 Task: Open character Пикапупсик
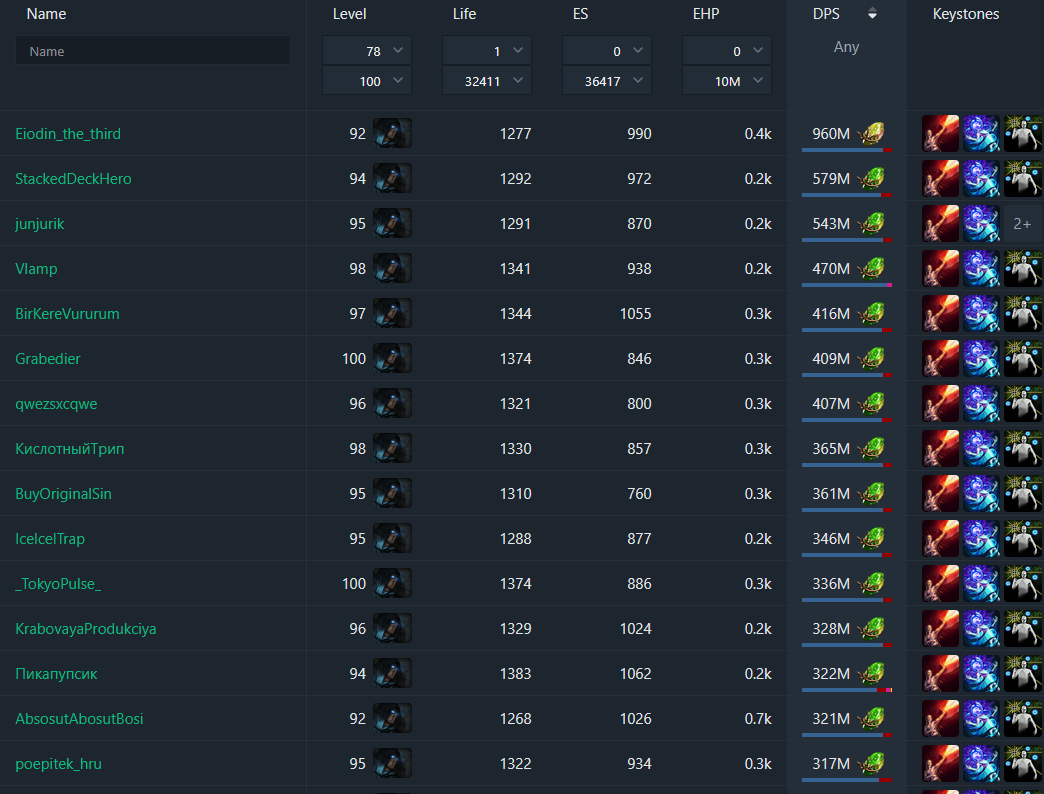56,674
